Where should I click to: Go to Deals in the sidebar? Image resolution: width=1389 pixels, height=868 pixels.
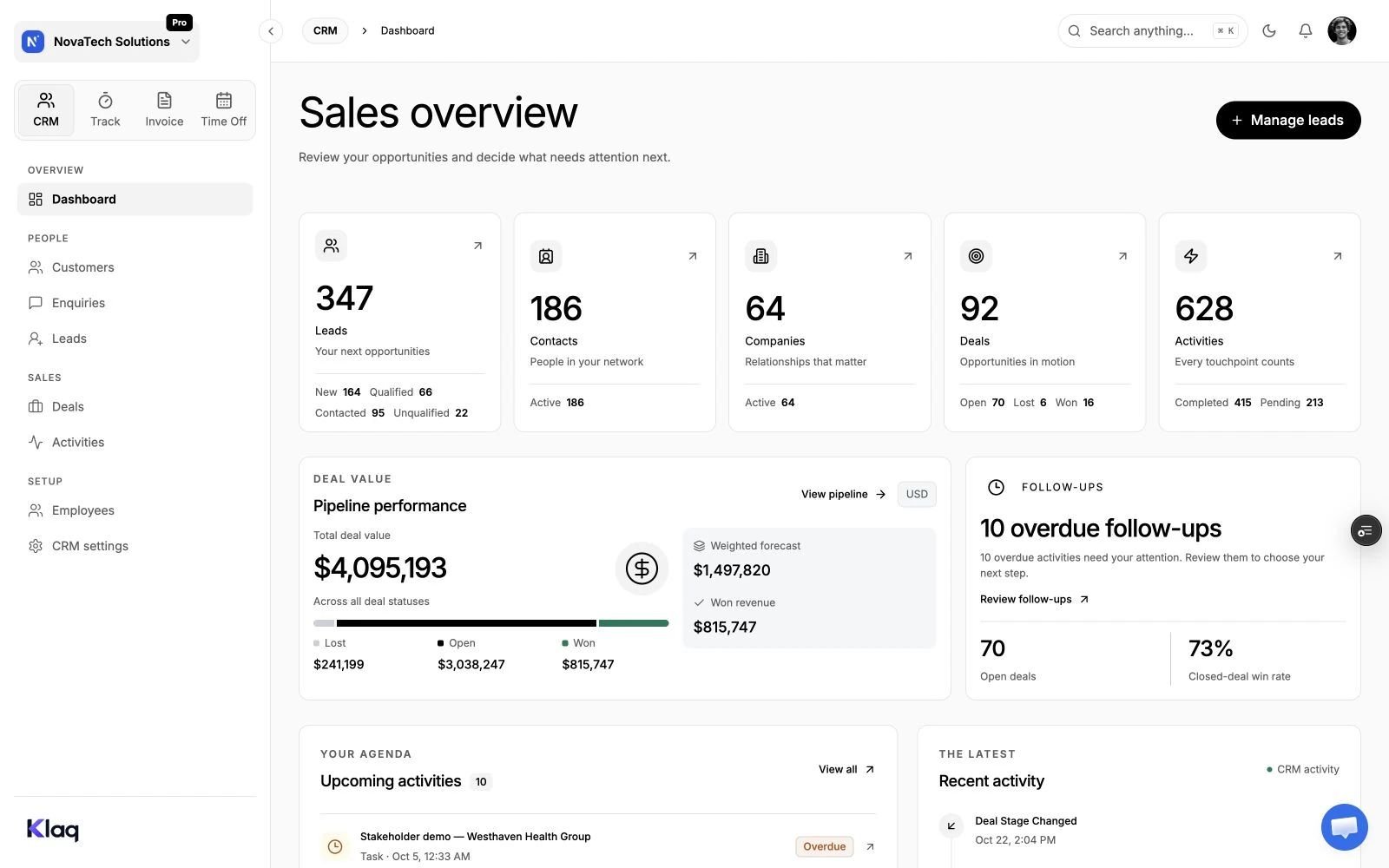pos(135,406)
